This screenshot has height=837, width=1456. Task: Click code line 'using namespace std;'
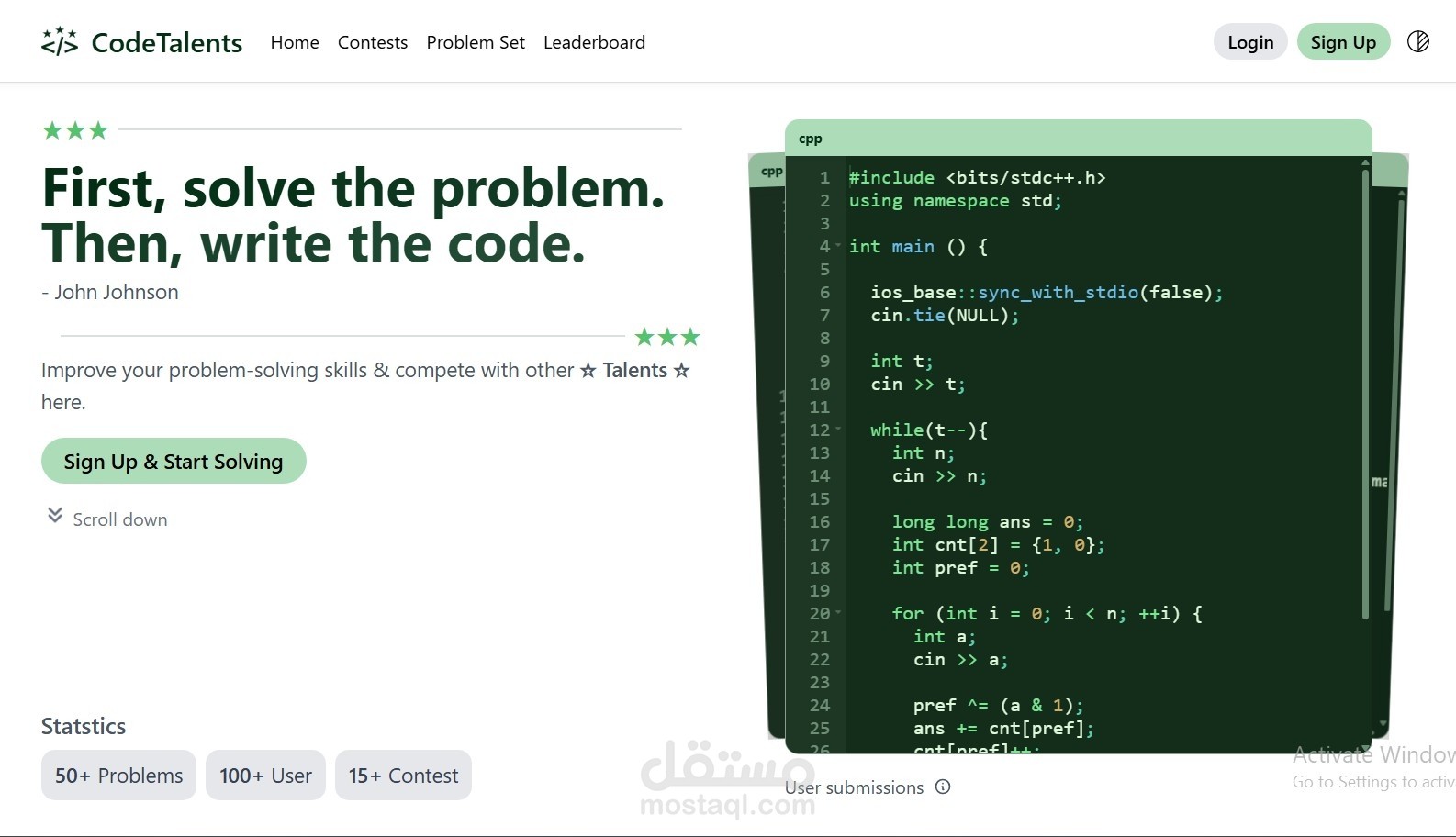click(x=956, y=200)
